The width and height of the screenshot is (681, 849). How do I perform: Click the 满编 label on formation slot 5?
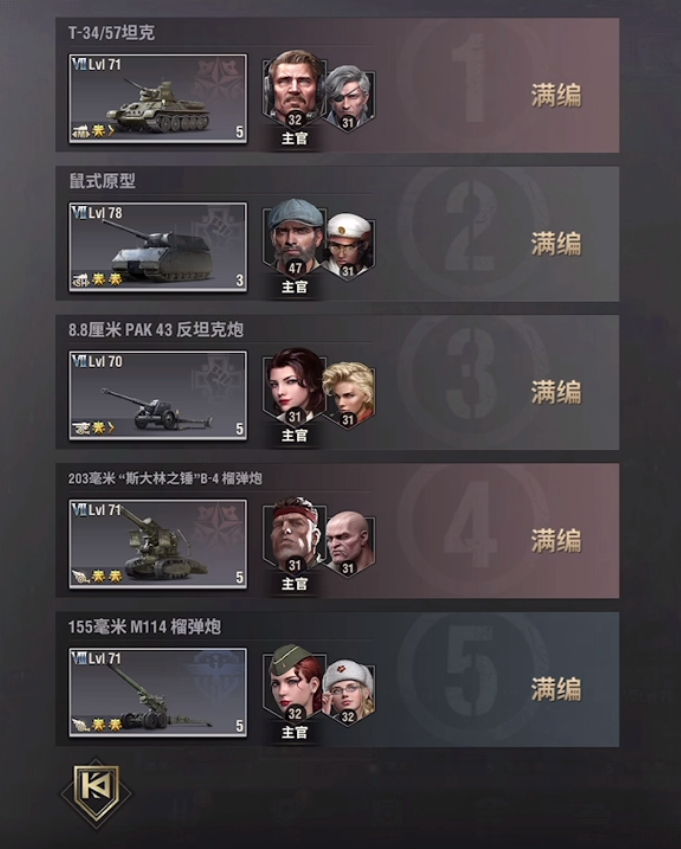556,690
